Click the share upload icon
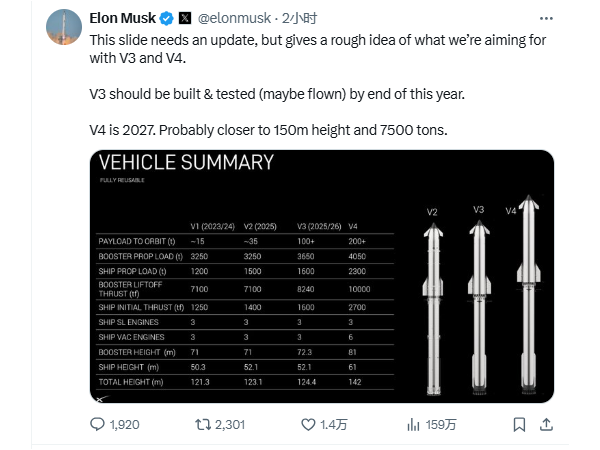The image size is (600, 450). pyautogui.click(x=546, y=424)
